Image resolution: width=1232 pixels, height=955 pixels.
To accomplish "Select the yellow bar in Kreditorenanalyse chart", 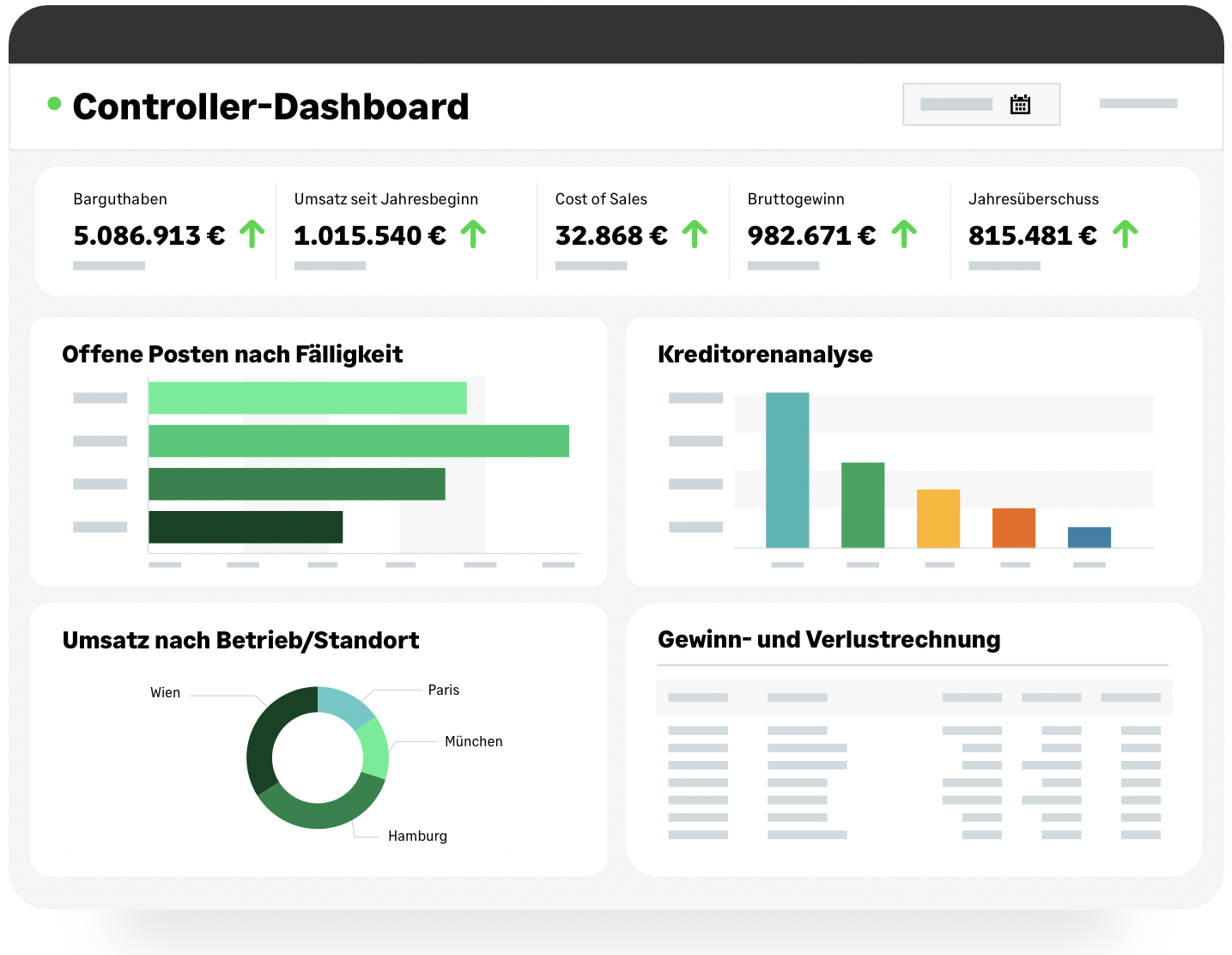I will [x=938, y=519].
